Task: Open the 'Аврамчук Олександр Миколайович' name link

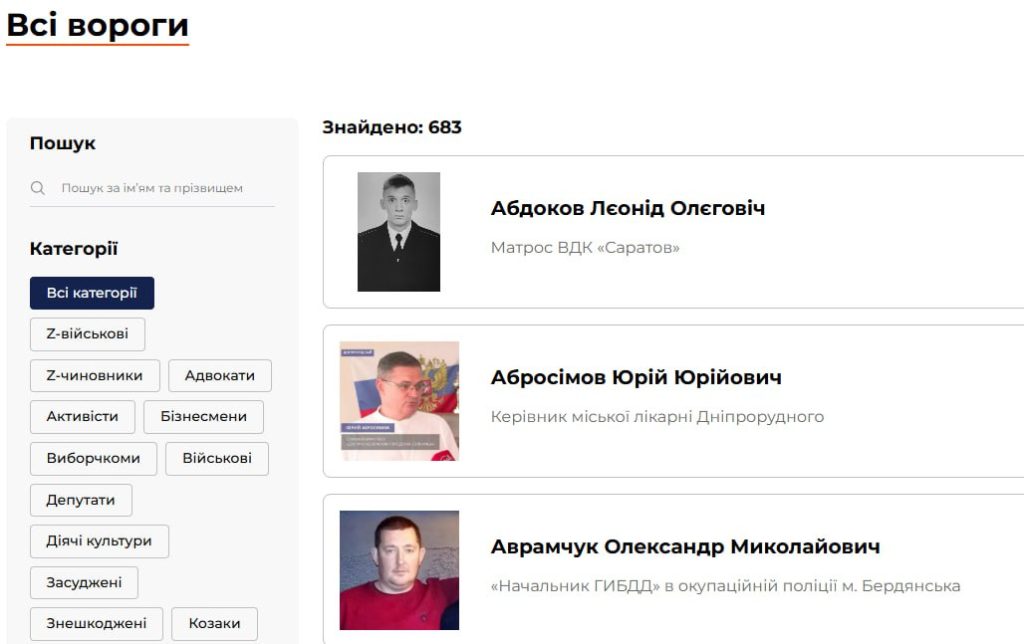Action: [685, 547]
